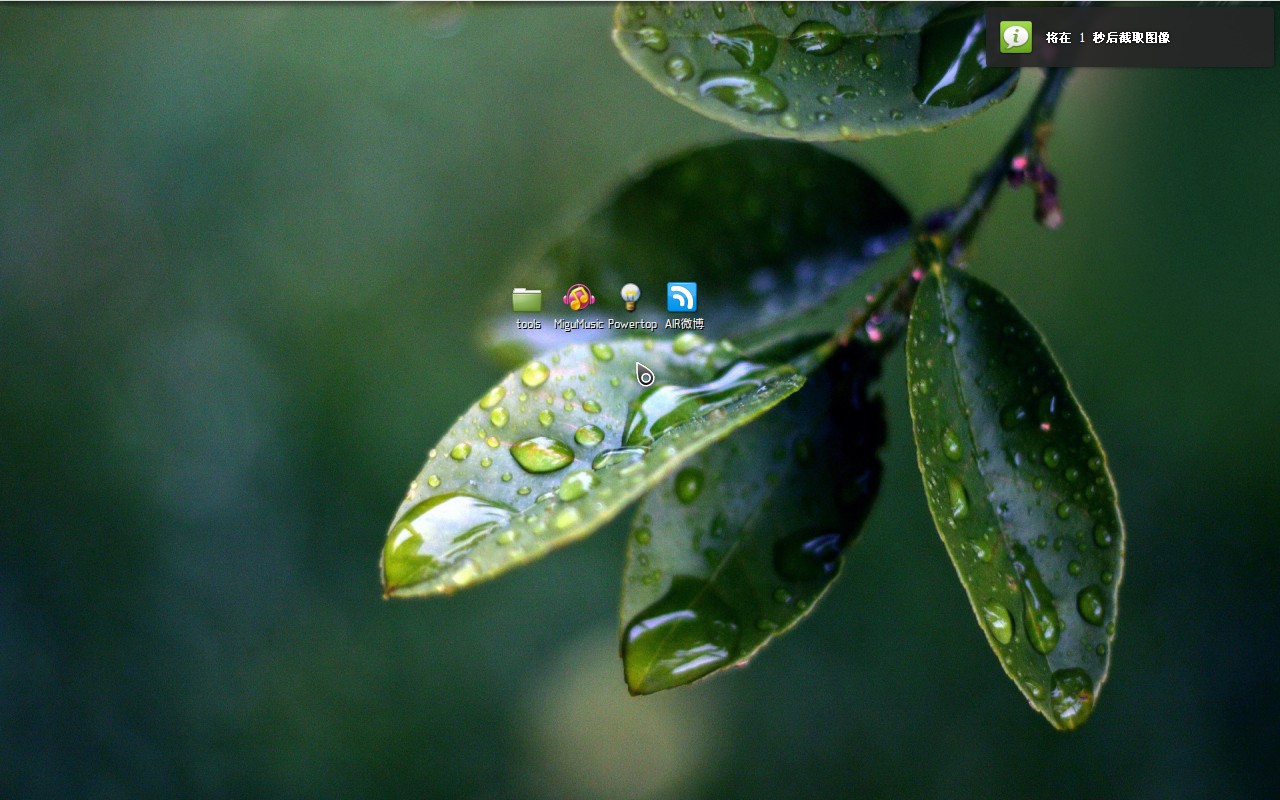Open the AIR微博 desktop icon

pyautogui.click(x=682, y=297)
